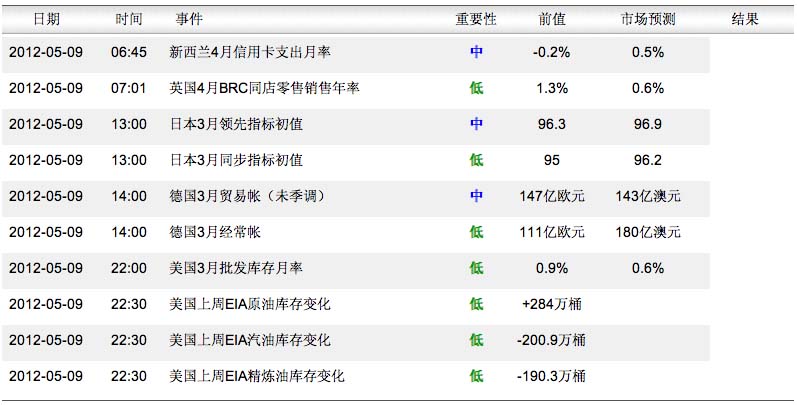
Task: Click the 06:45 time cell
Action: 128,52
